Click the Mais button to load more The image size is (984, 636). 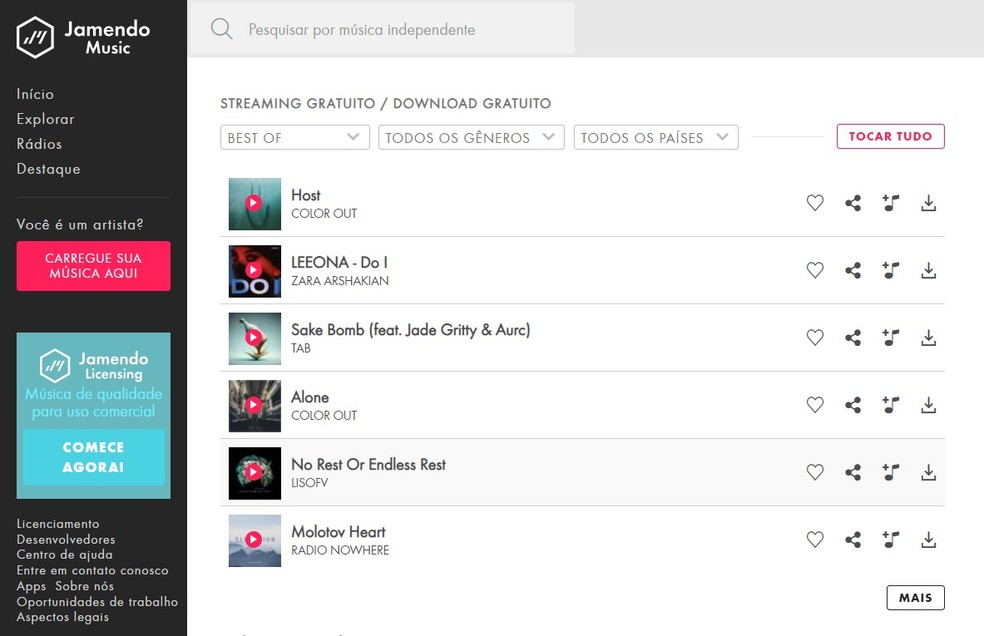(x=915, y=598)
